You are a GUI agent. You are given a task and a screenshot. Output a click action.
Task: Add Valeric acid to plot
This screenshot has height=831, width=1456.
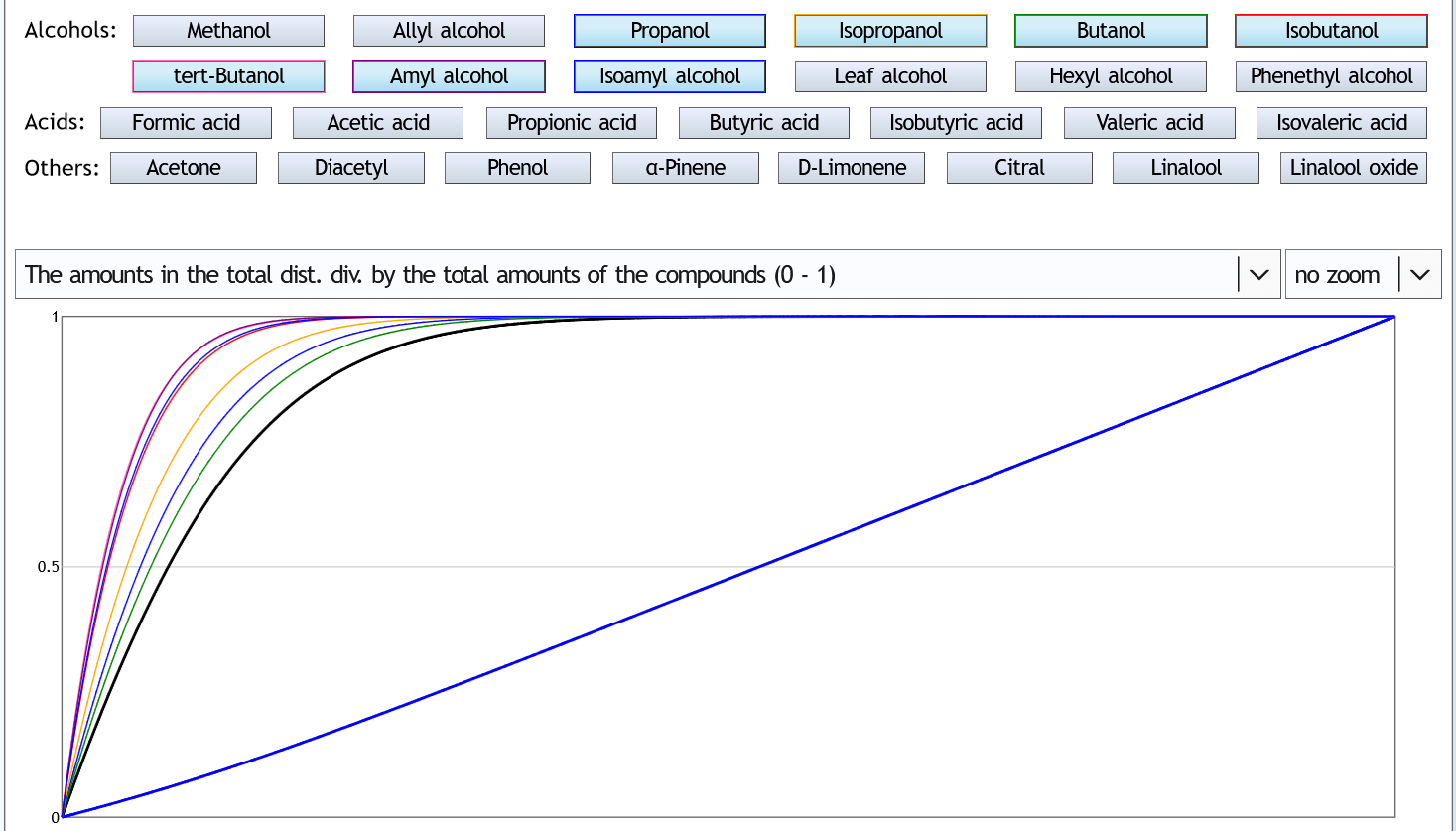pyautogui.click(x=1149, y=123)
